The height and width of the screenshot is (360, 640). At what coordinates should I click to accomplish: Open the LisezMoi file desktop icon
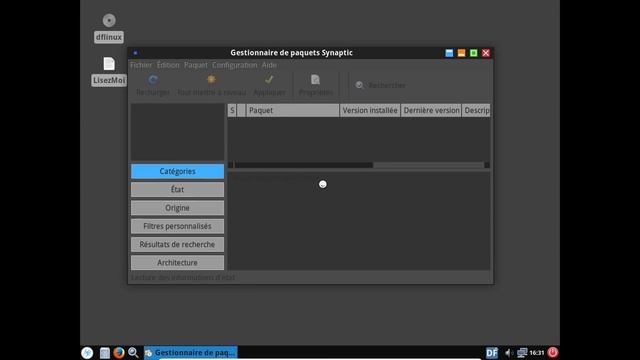pos(109,64)
